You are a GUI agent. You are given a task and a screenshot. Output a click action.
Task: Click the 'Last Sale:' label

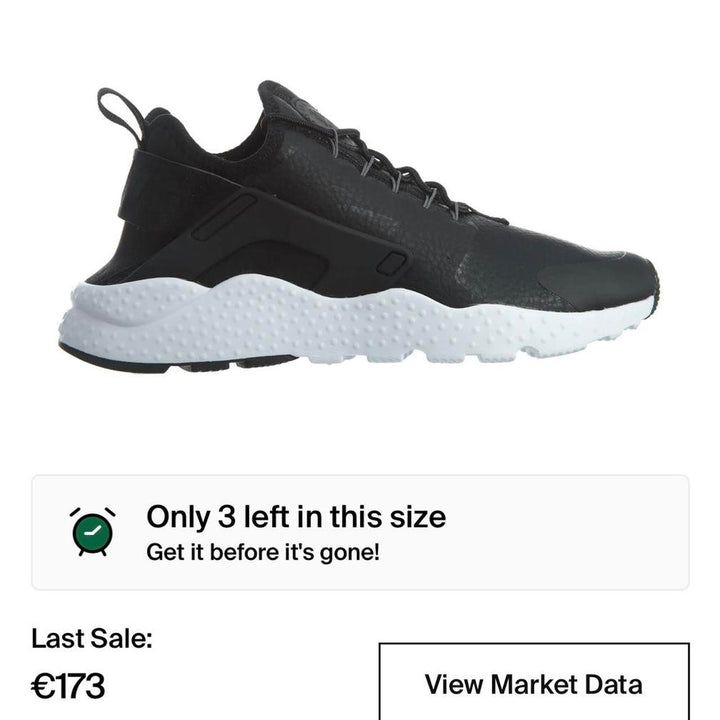click(x=92, y=638)
